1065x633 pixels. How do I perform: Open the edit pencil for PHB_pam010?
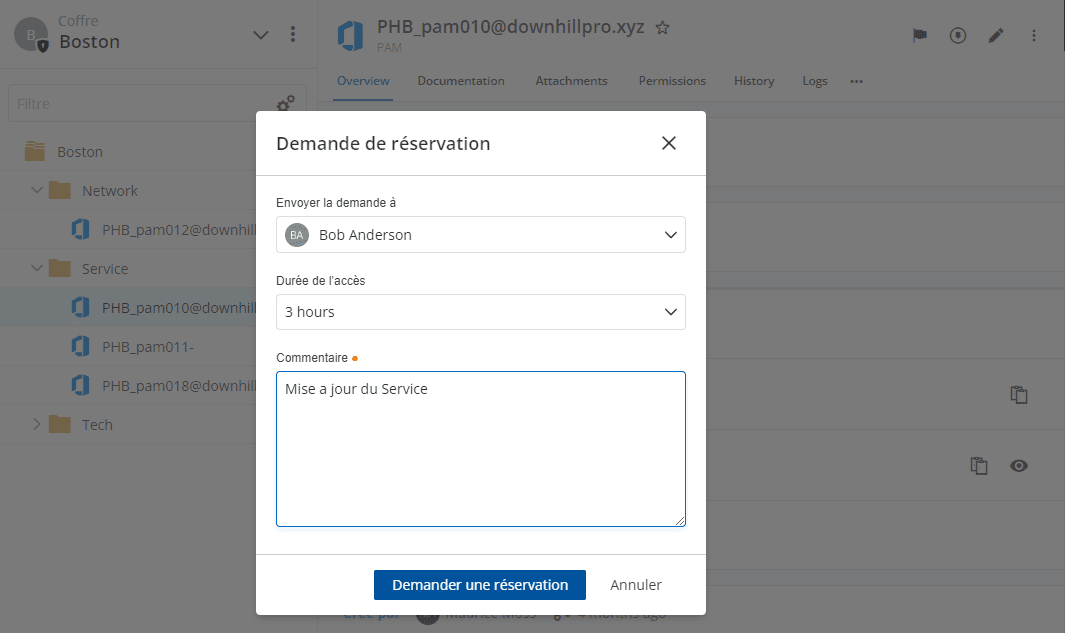[996, 35]
